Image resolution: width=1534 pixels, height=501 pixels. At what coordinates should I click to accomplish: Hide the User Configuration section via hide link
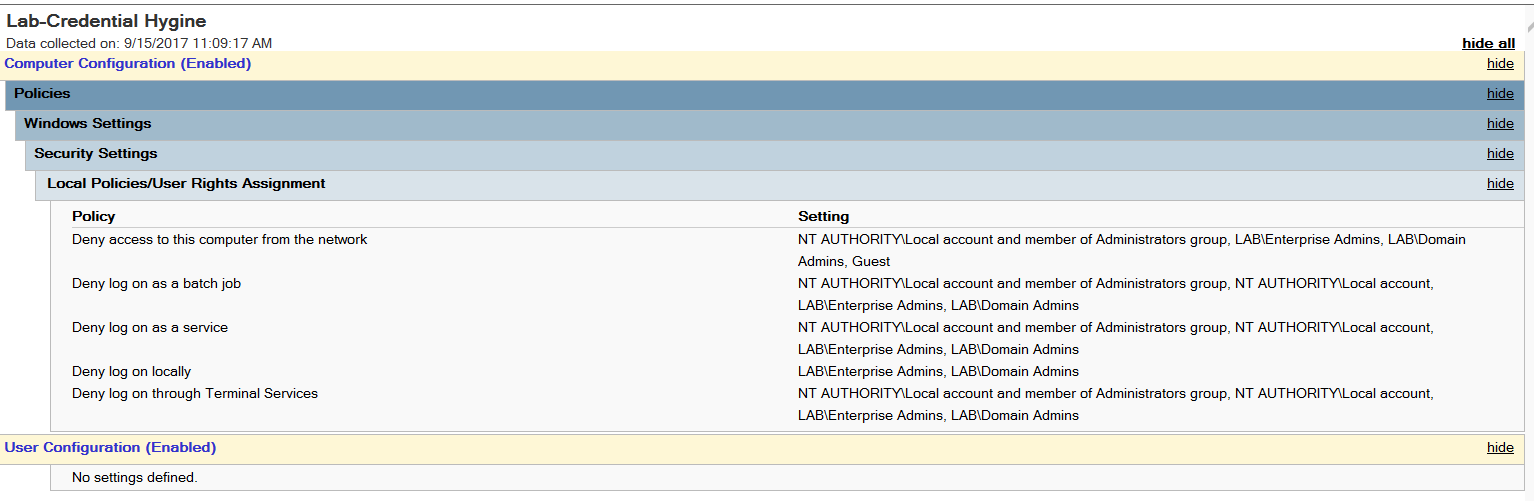pos(1500,447)
